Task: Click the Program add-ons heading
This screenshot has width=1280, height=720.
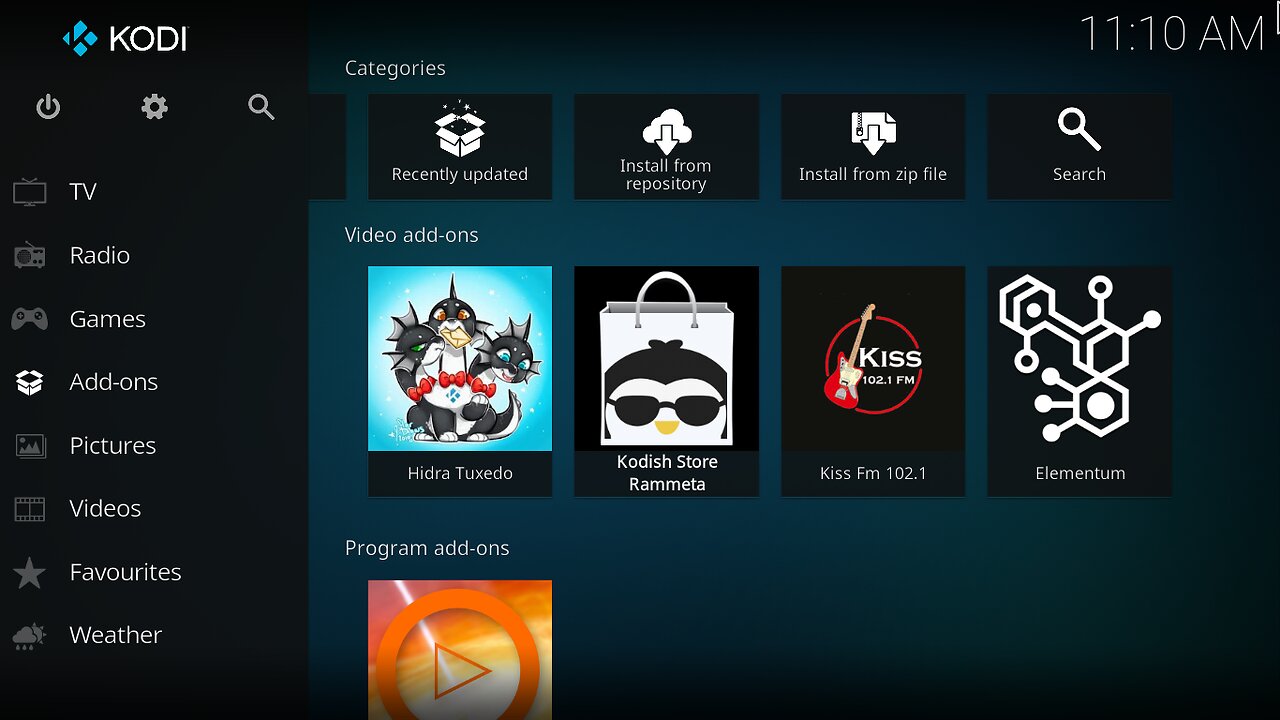Action: (427, 549)
